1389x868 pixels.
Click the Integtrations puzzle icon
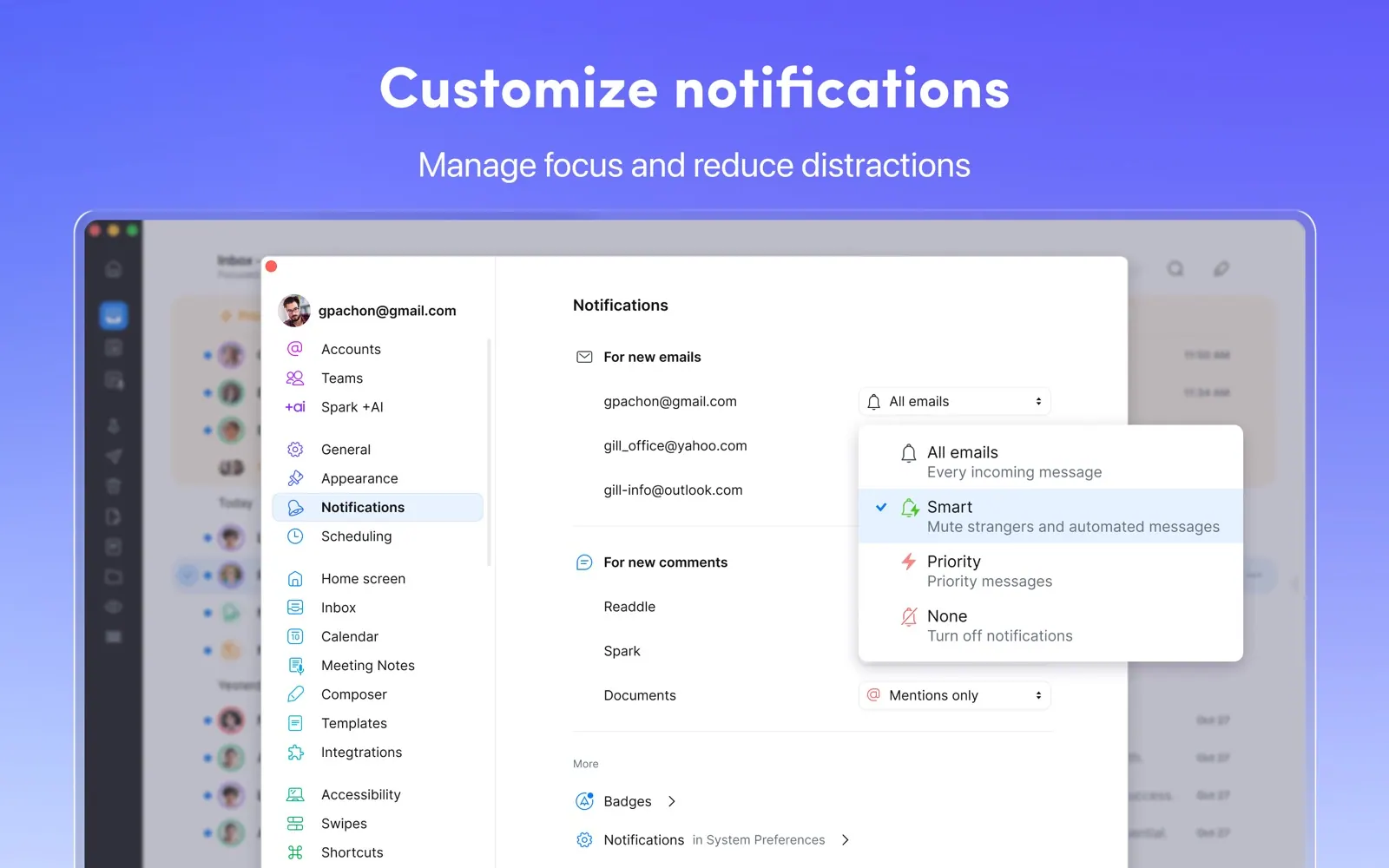tap(295, 753)
